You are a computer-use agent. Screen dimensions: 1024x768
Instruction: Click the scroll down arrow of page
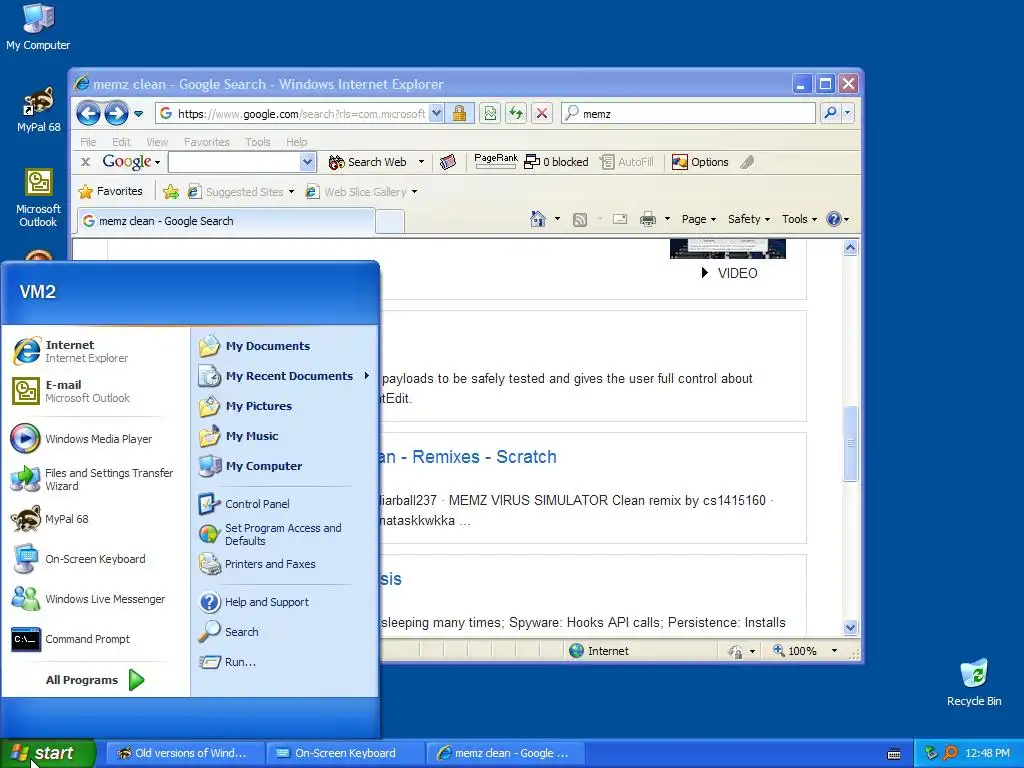coord(850,628)
